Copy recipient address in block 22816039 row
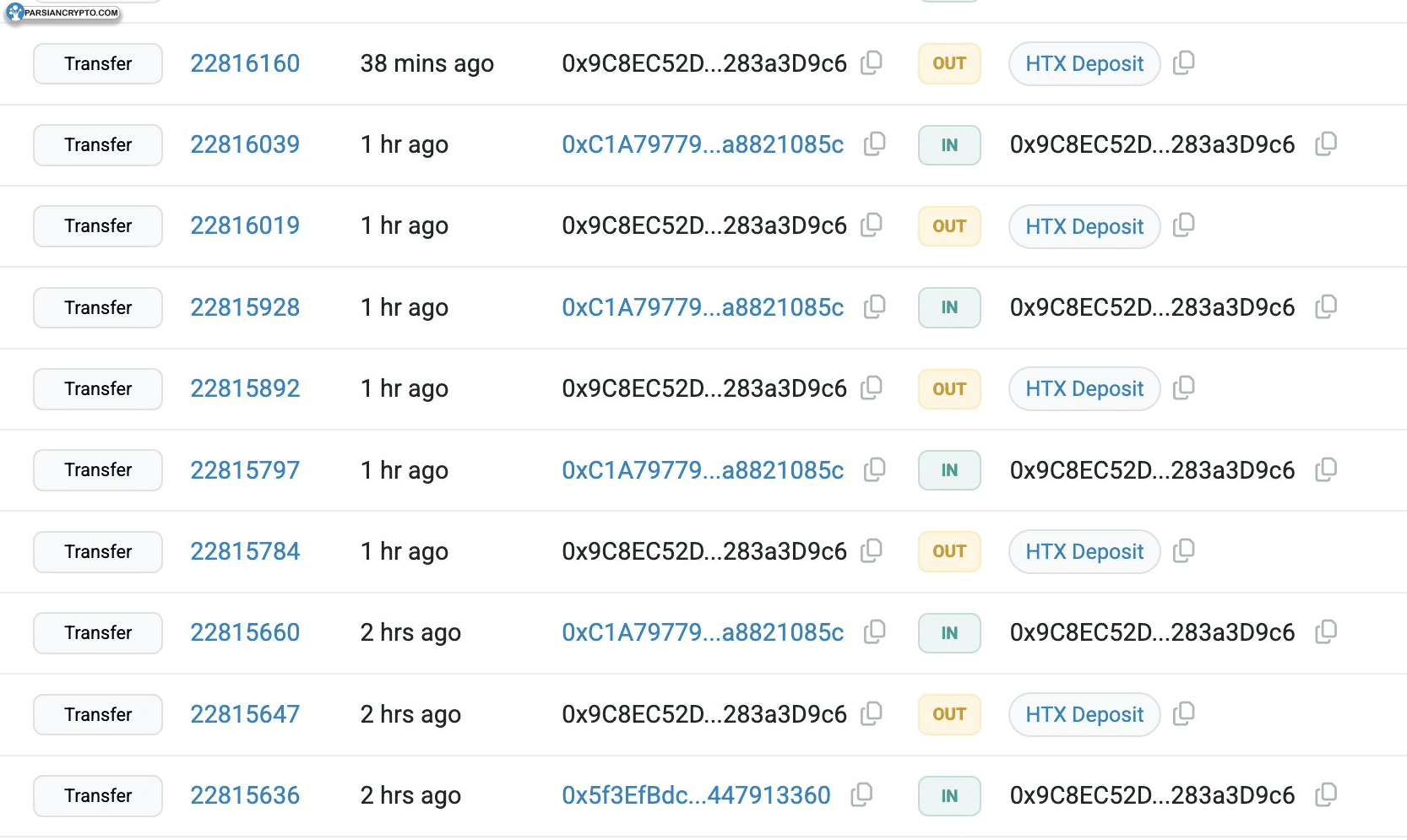This screenshot has width=1407, height=840. click(1326, 144)
